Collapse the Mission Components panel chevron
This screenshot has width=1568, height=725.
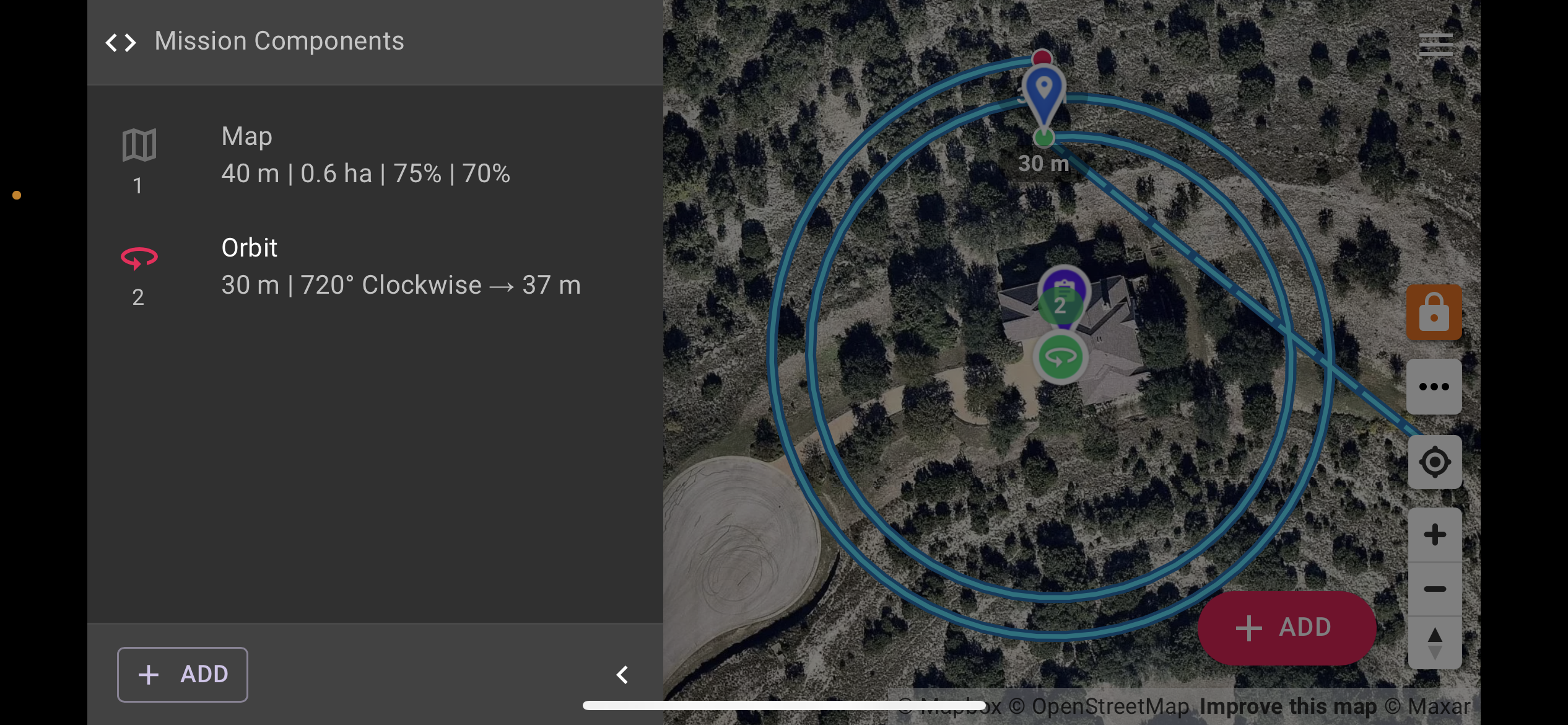pos(622,675)
